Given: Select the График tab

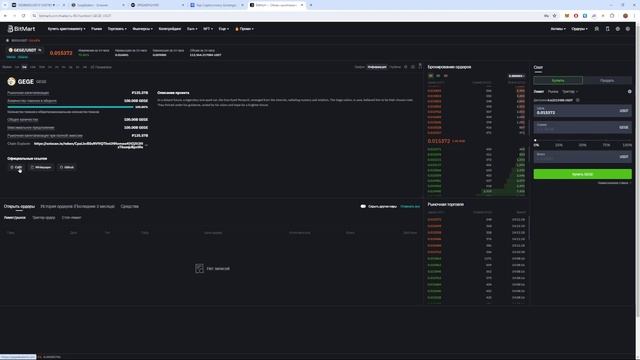Looking at the screenshot, I should pyautogui.click(x=360, y=67).
